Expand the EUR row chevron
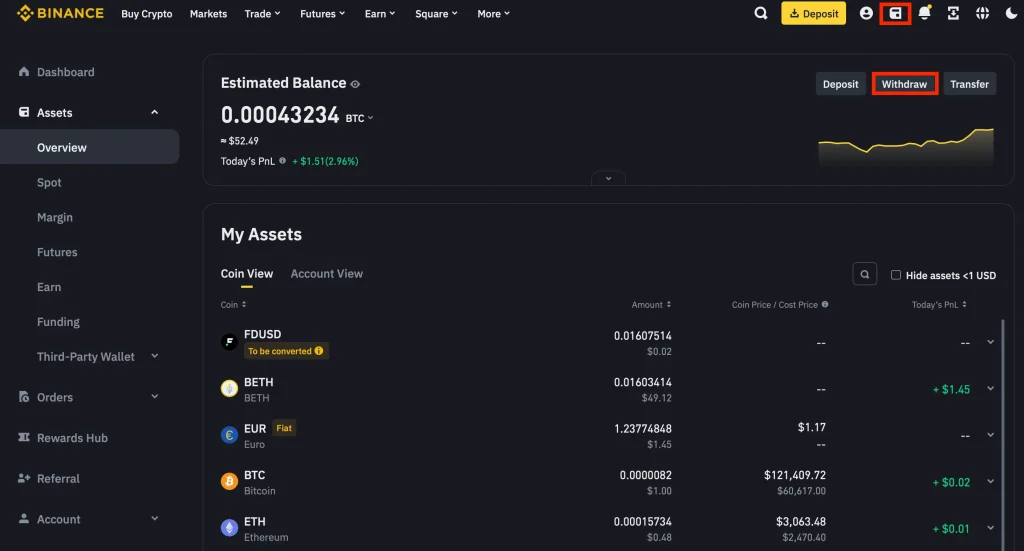Screen dimensions: 1024x551 991,435
